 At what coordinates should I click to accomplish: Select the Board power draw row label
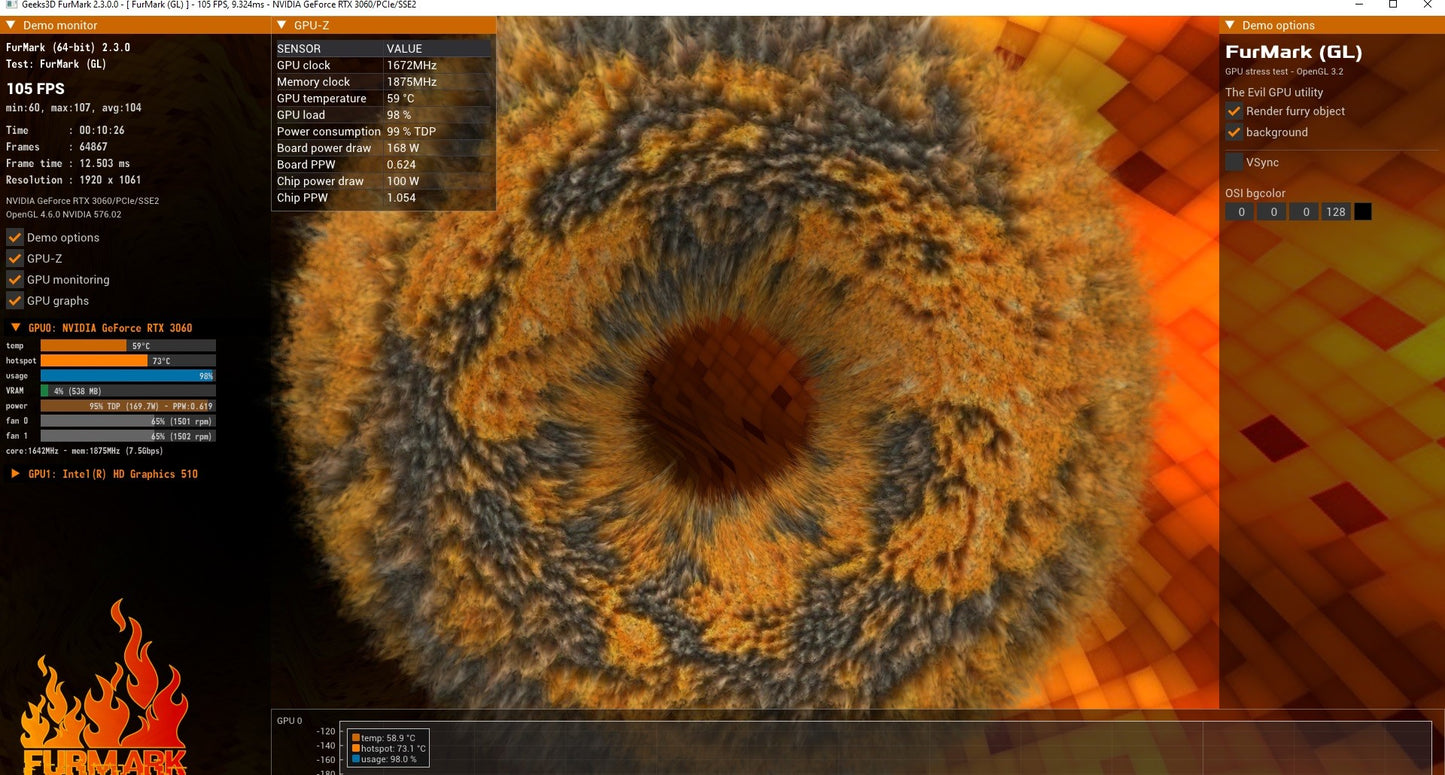326,148
